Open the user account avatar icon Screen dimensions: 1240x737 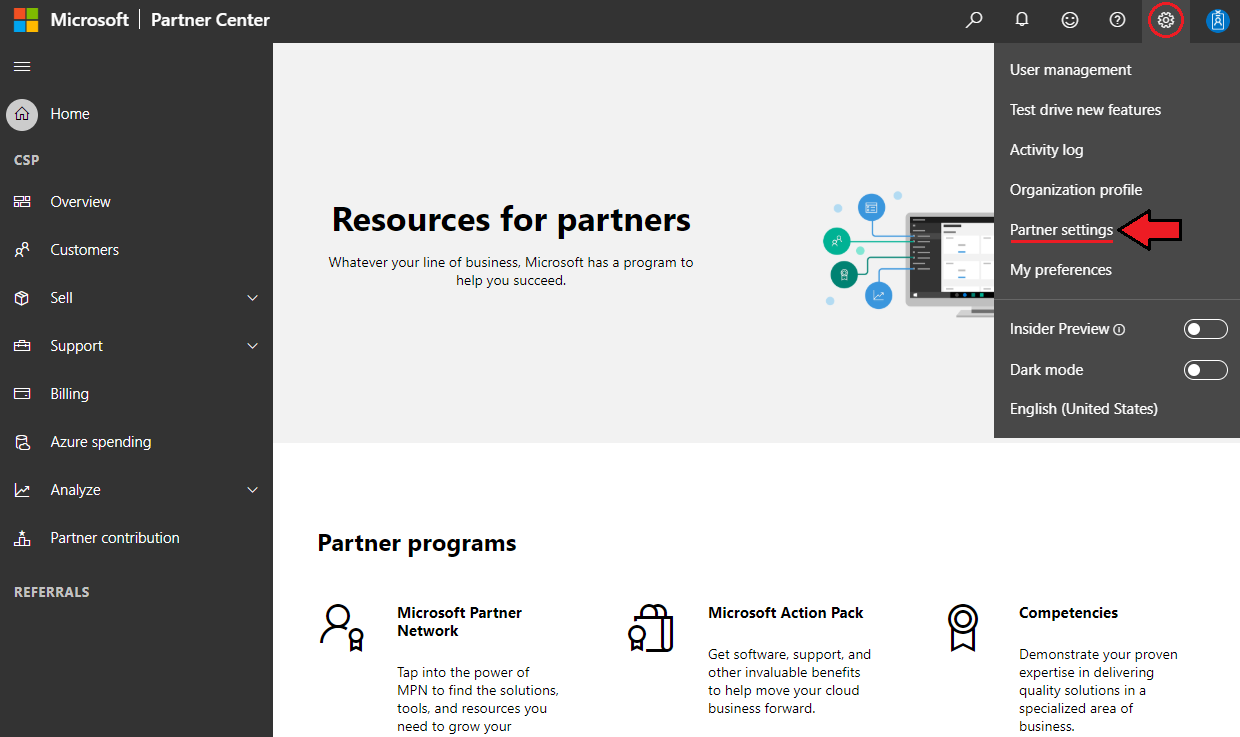click(x=1217, y=20)
